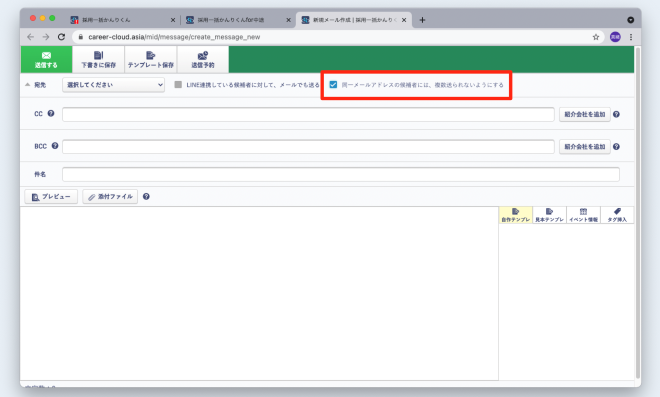Click the BCC help question icon
Image resolution: width=660 pixels, height=397 pixels.
coord(55,146)
